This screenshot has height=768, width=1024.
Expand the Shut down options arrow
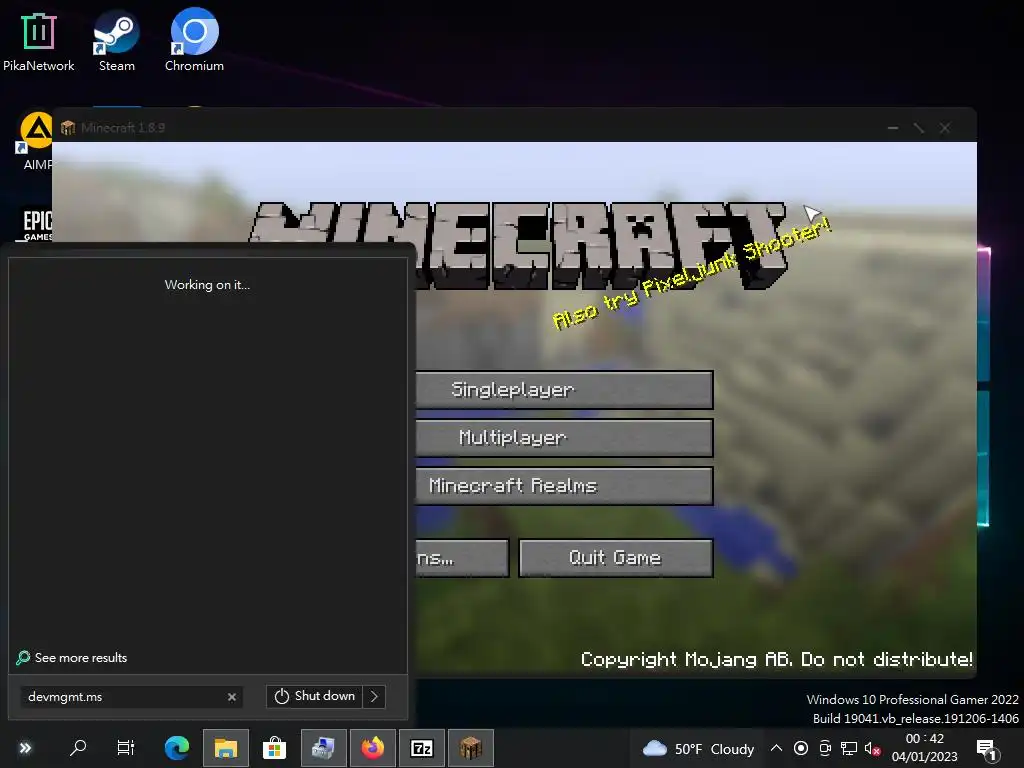pyautogui.click(x=374, y=696)
